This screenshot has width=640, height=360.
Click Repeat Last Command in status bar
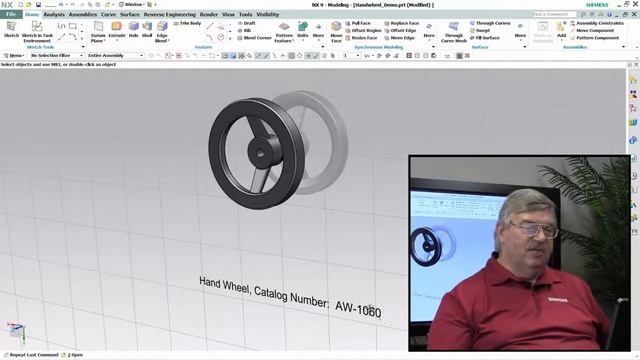coord(31,355)
